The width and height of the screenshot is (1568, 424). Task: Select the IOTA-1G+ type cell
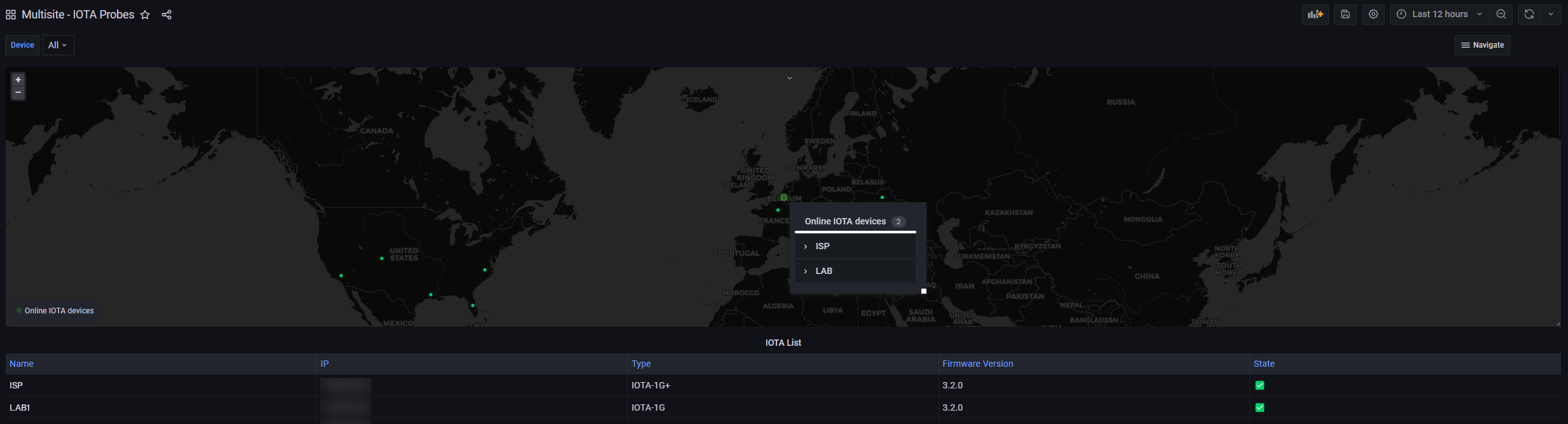click(x=783, y=385)
